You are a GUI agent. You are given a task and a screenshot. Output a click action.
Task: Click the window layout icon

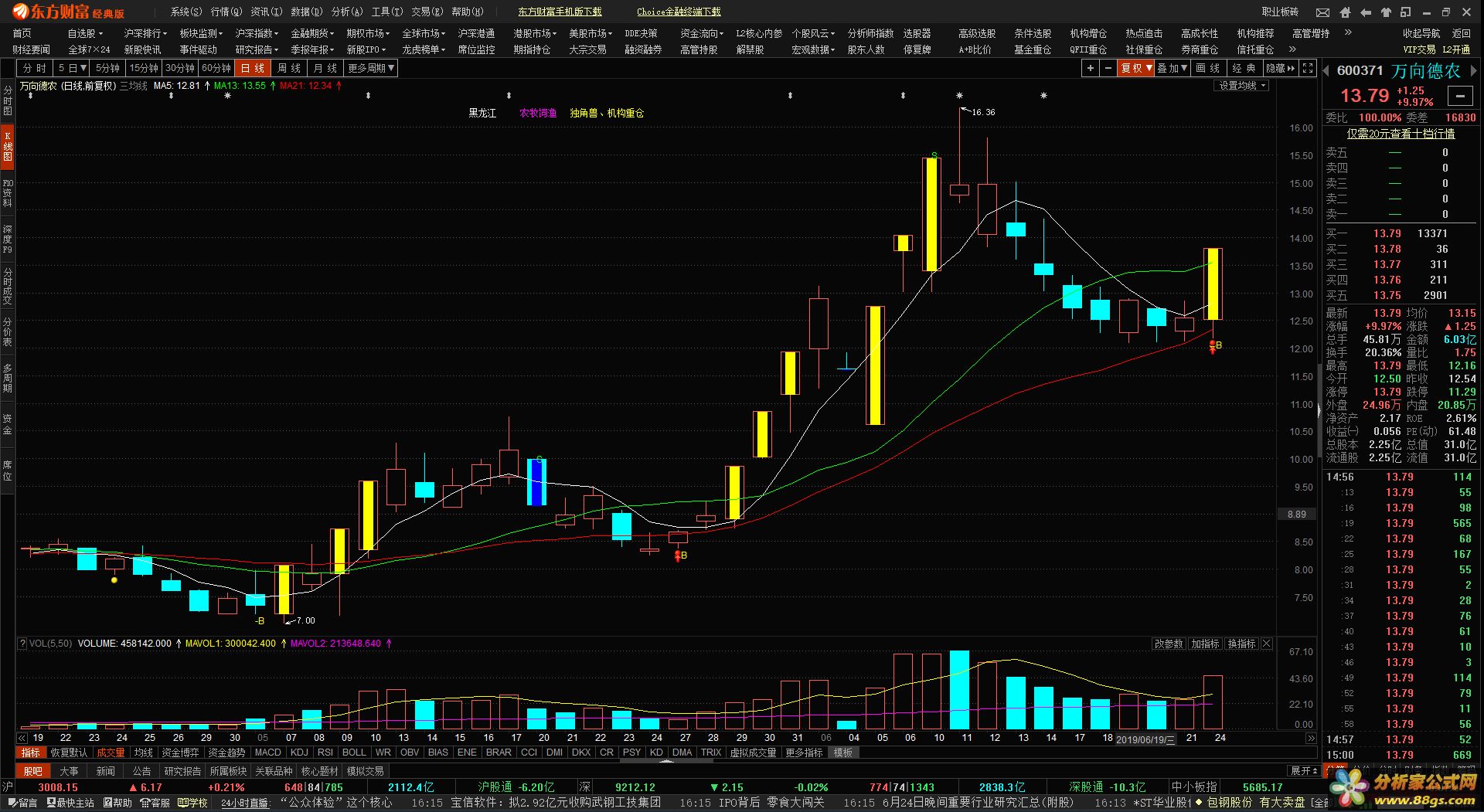[x=1405, y=12]
